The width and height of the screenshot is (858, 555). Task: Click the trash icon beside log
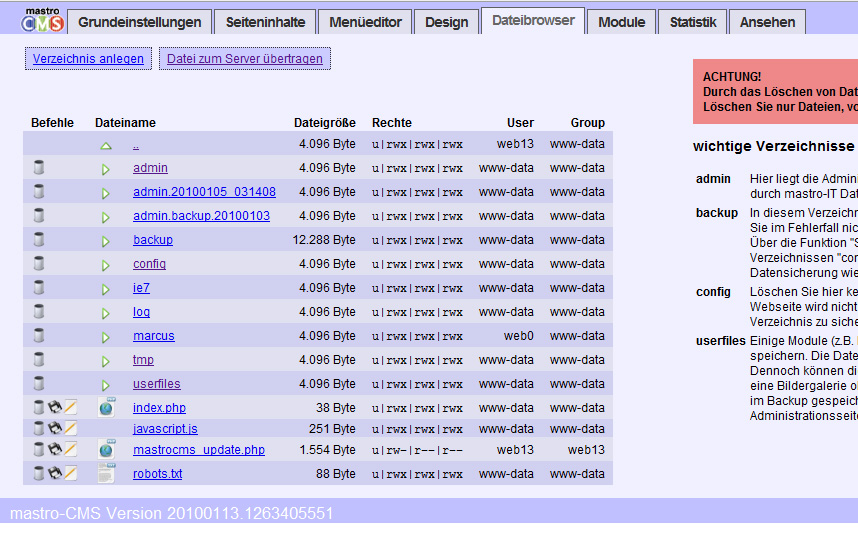(x=39, y=312)
